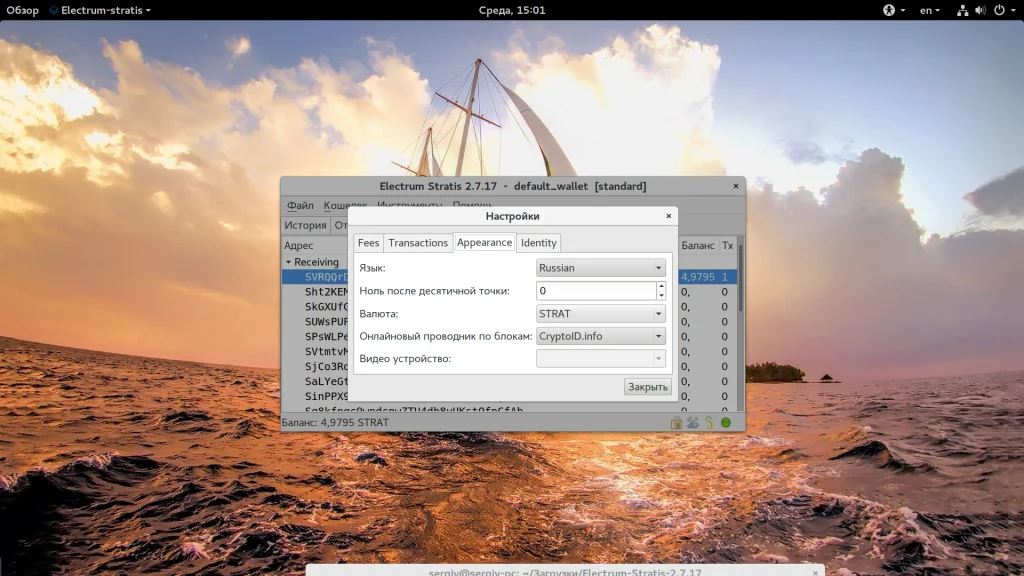Collapse the Receiving address group

288,262
